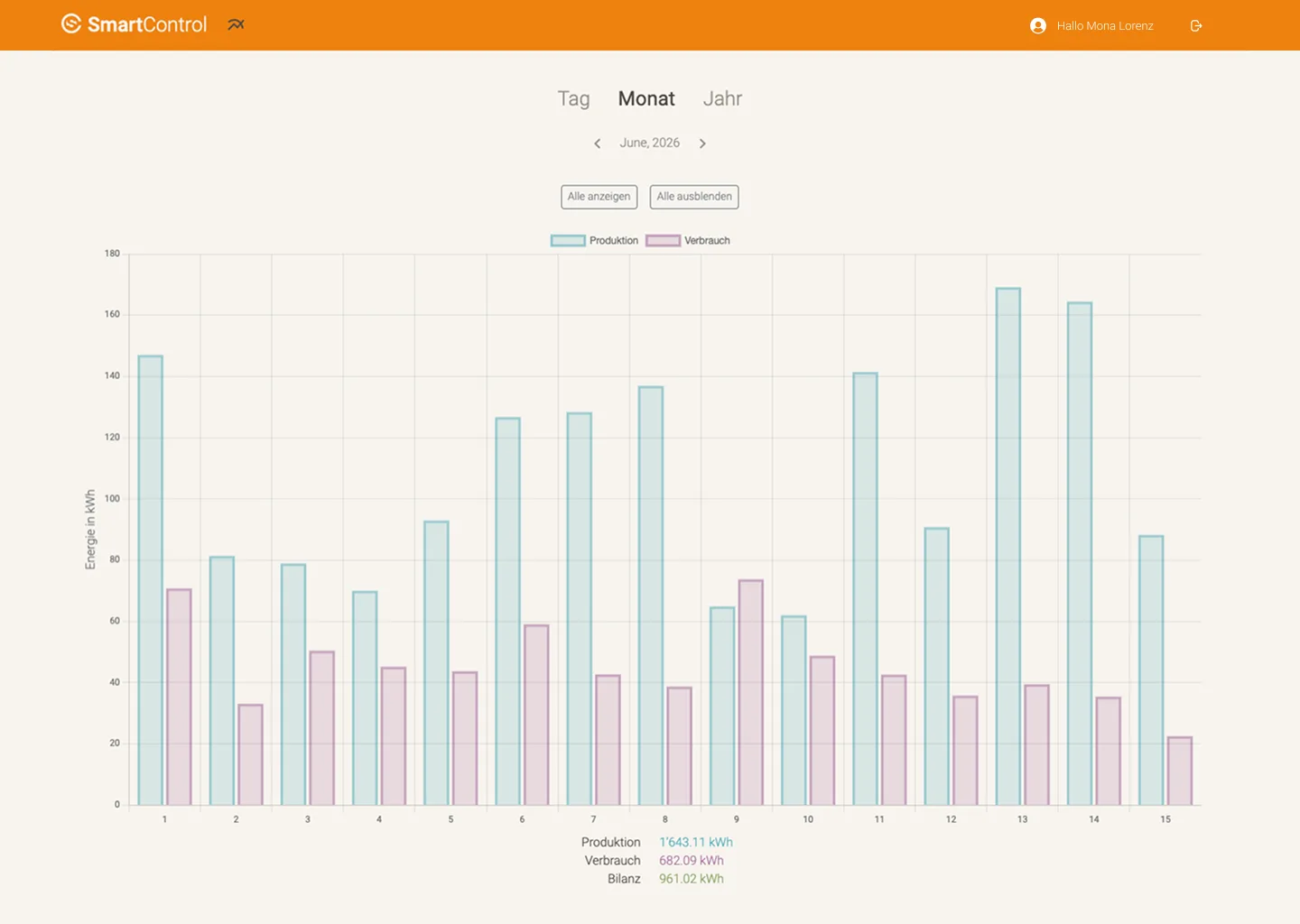Select the Monat tab
Image resolution: width=1300 pixels, height=924 pixels.
[x=646, y=98]
